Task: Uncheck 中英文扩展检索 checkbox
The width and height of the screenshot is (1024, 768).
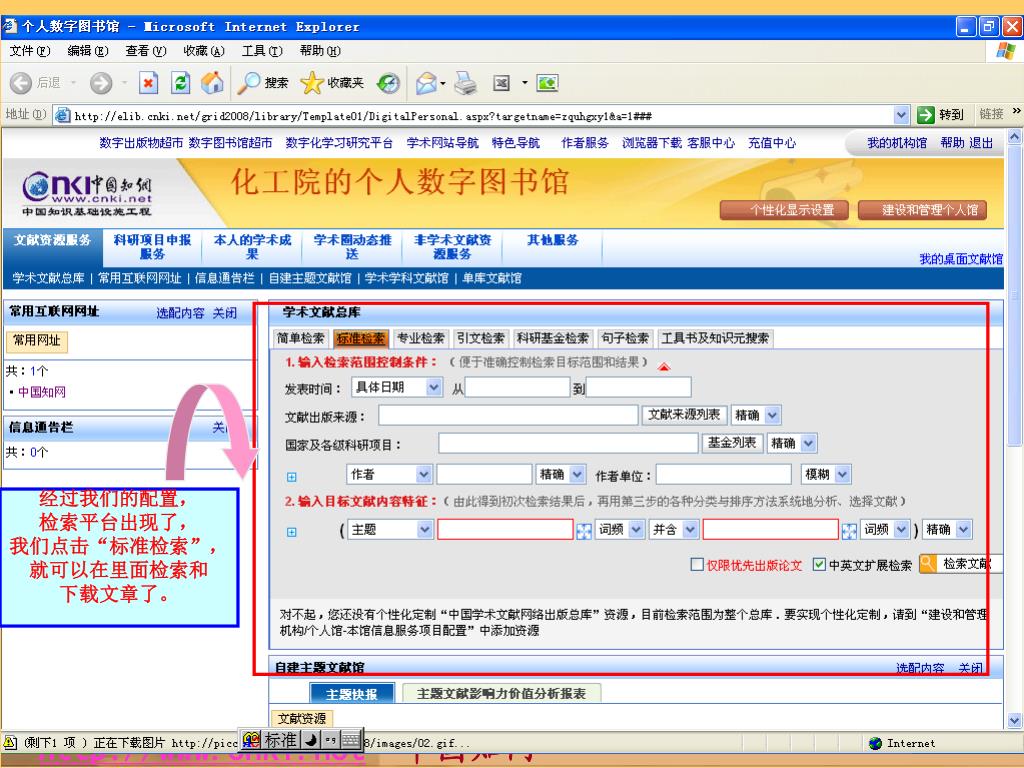Action: pos(819,564)
